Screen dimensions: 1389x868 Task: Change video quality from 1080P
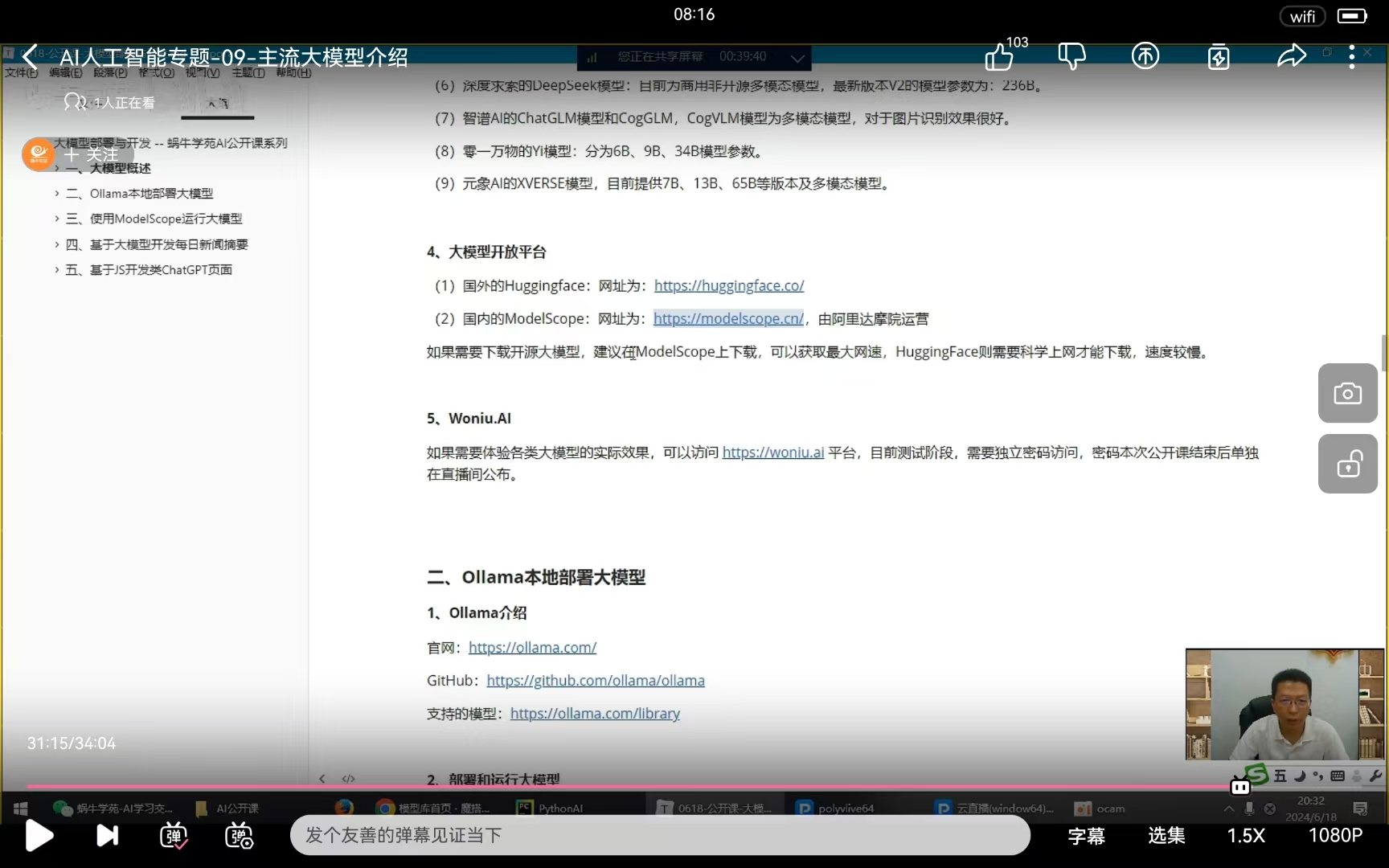(x=1335, y=836)
